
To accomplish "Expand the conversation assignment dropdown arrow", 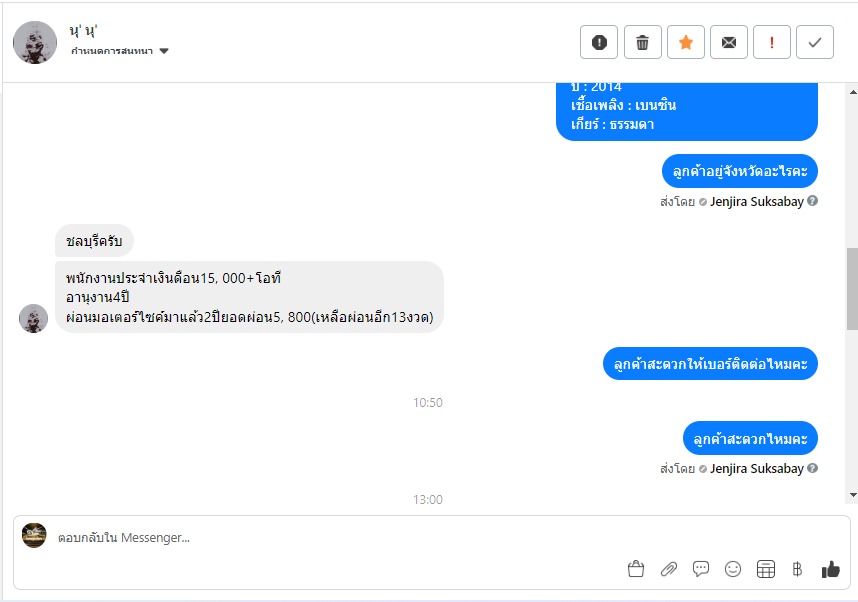I will tap(164, 51).
